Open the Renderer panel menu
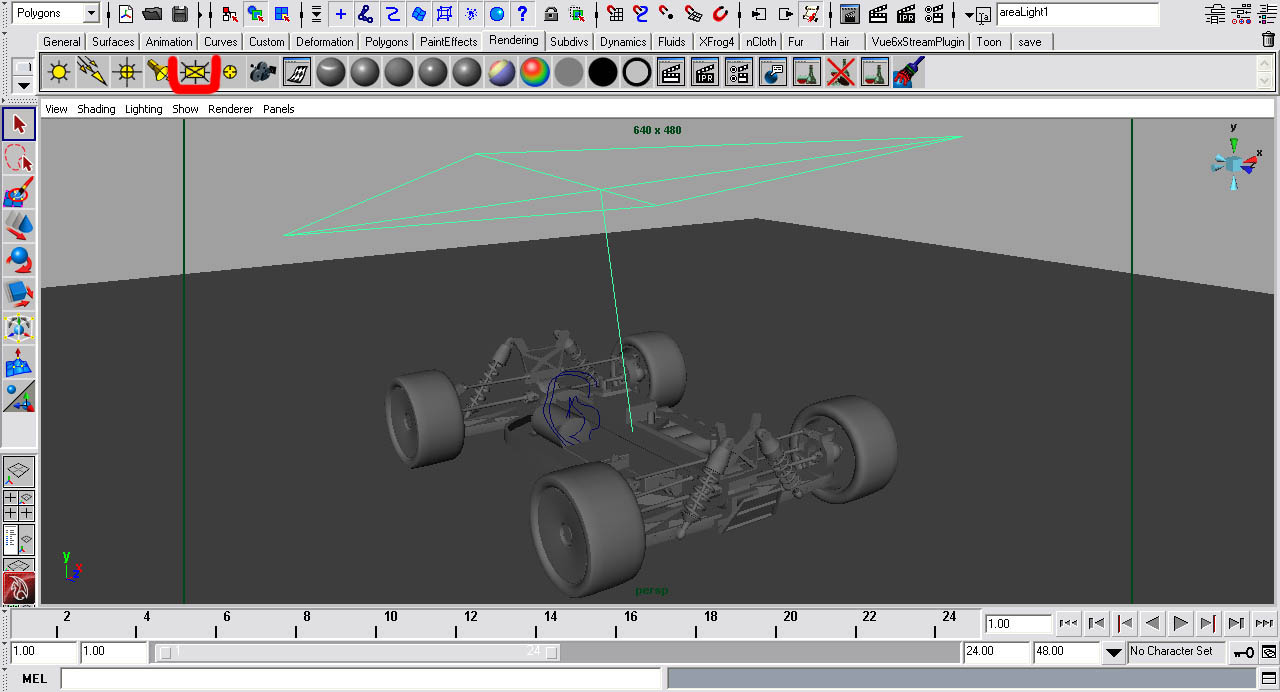This screenshot has height=692, width=1280. pos(231,109)
